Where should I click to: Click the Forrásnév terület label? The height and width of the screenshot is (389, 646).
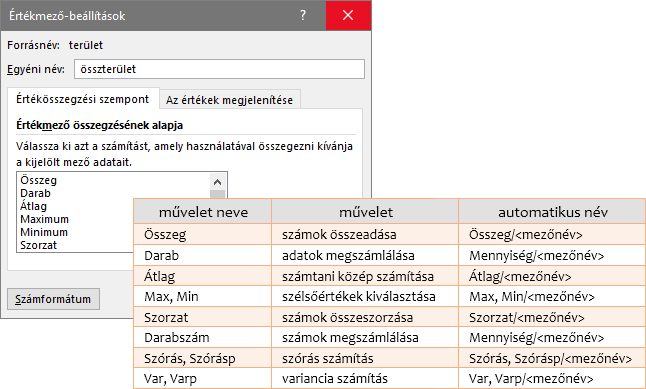click(55, 45)
